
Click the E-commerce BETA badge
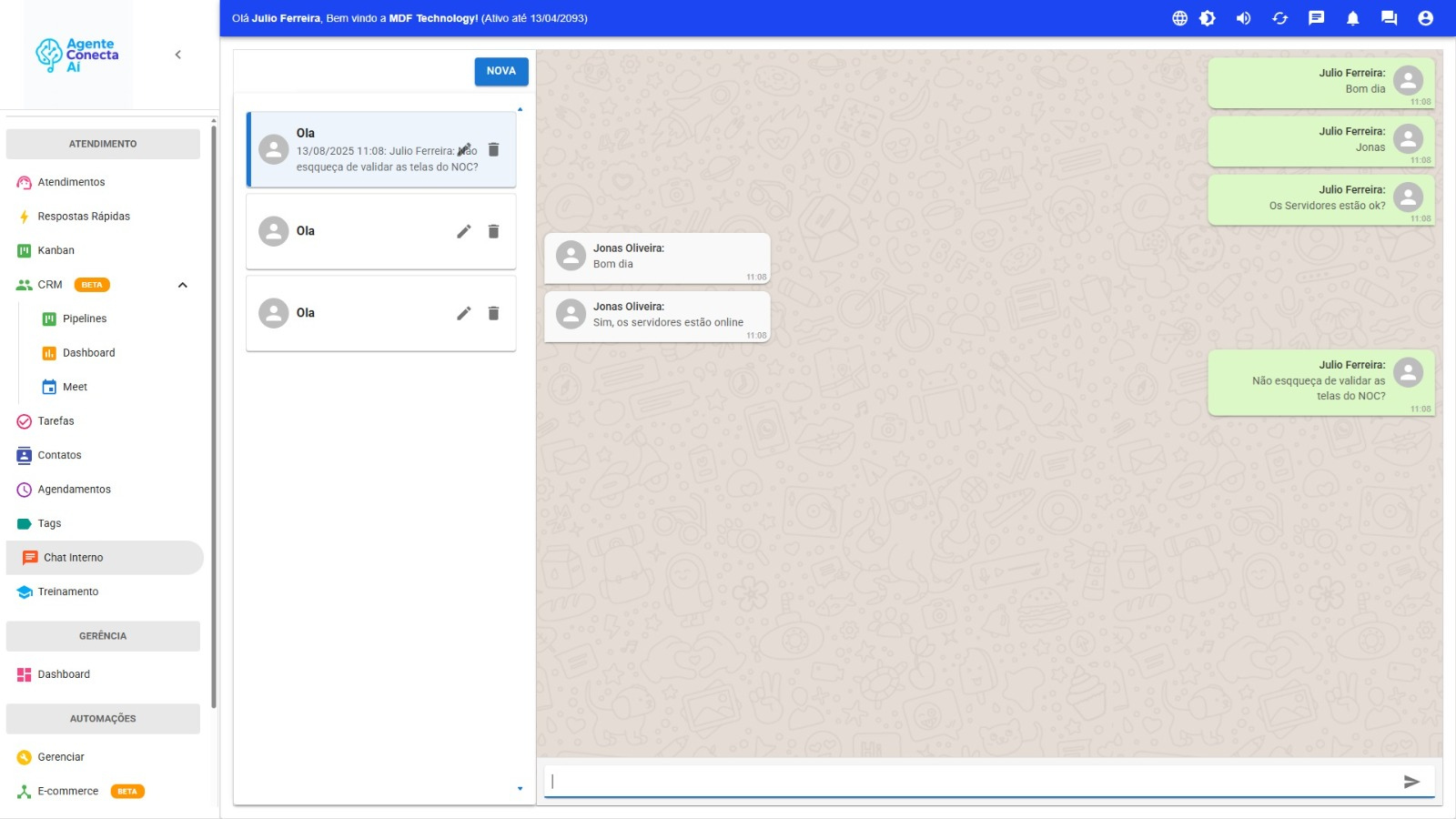click(127, 792)
